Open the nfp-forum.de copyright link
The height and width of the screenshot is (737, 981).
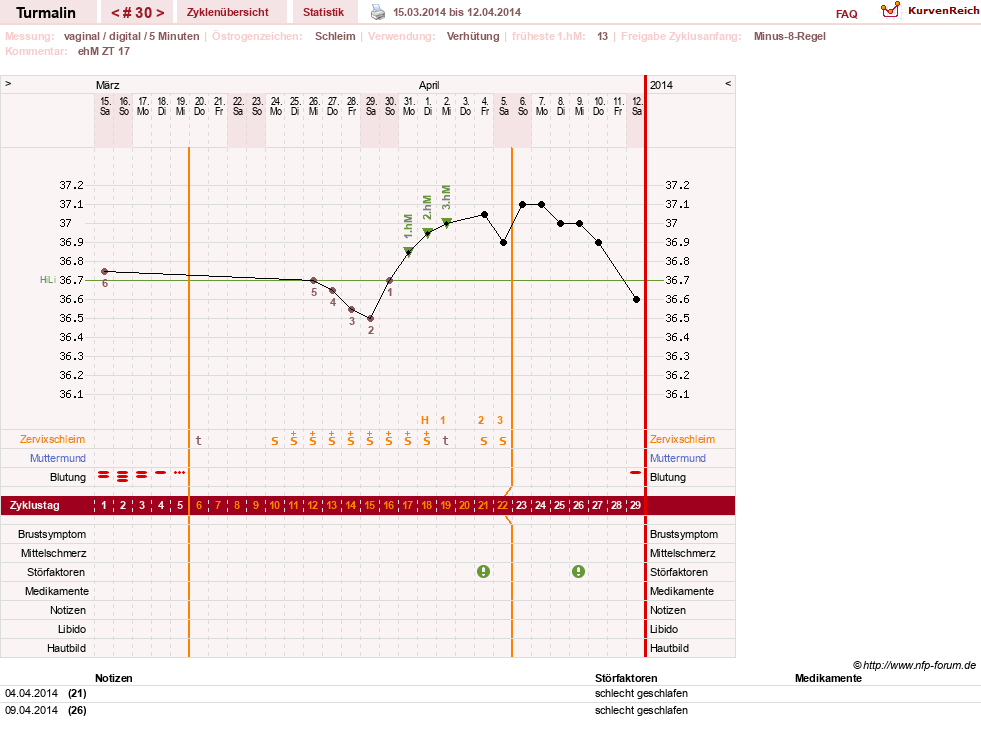click(914, 665)
